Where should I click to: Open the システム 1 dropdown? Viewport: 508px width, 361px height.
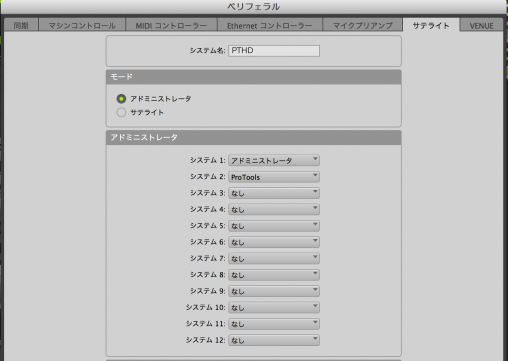point(274,160)
